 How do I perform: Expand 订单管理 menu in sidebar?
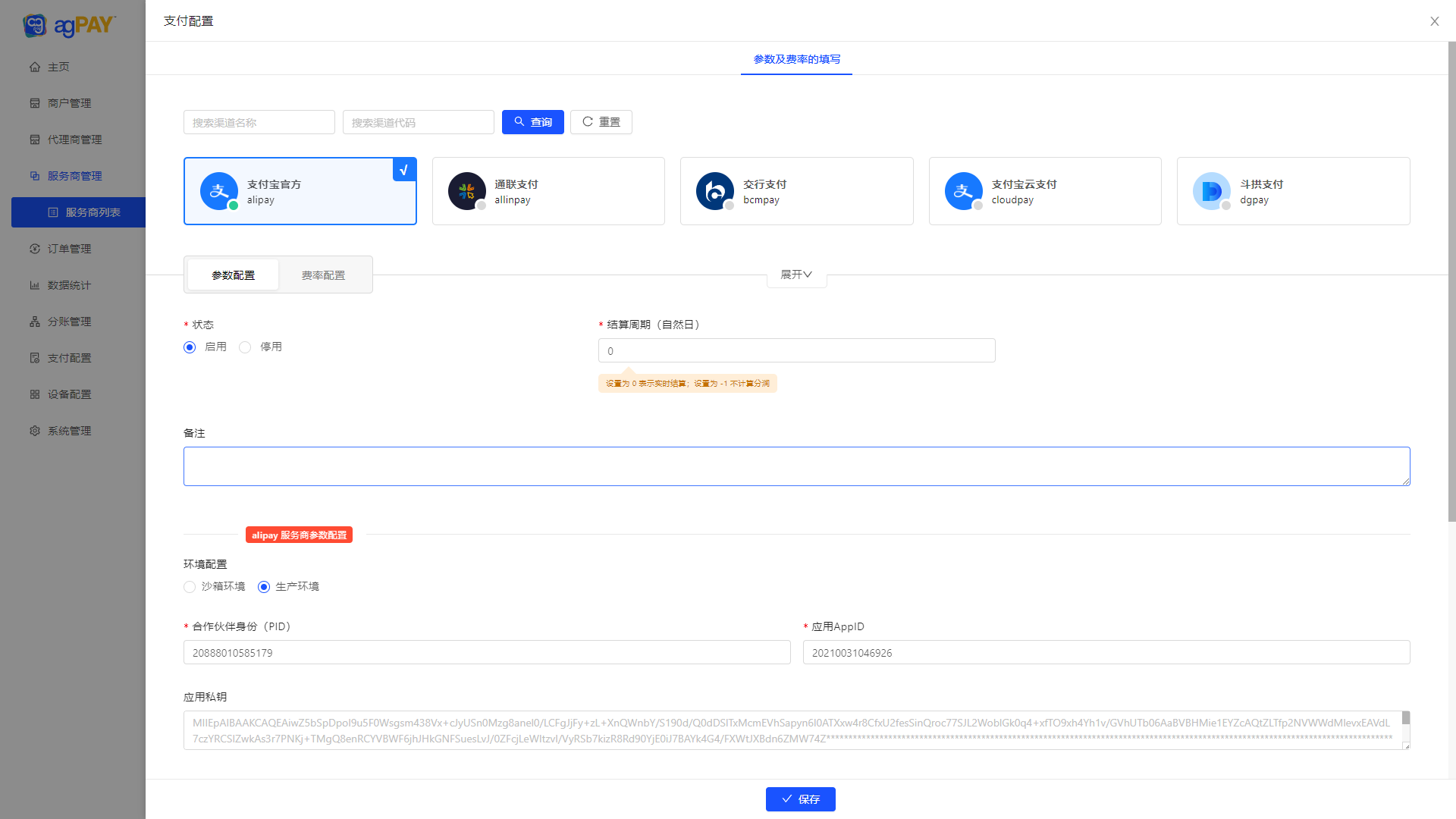69,249
